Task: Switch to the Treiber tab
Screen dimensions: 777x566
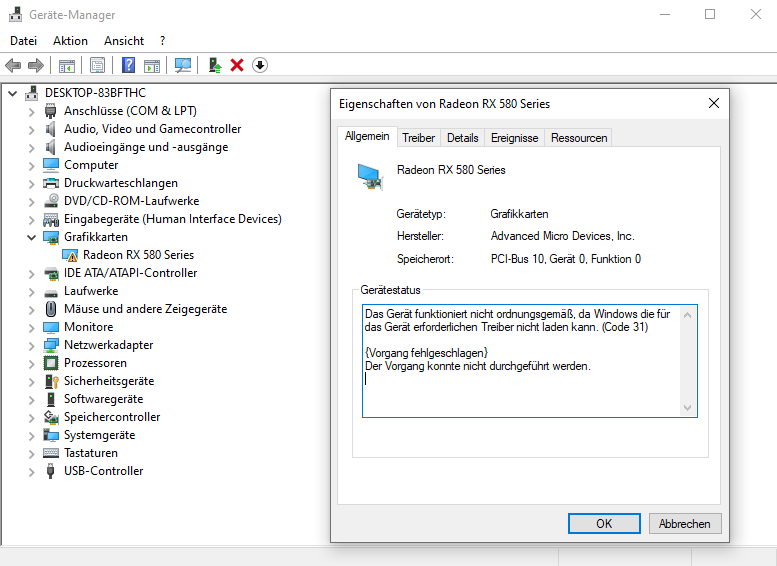Action: point(418,138)
